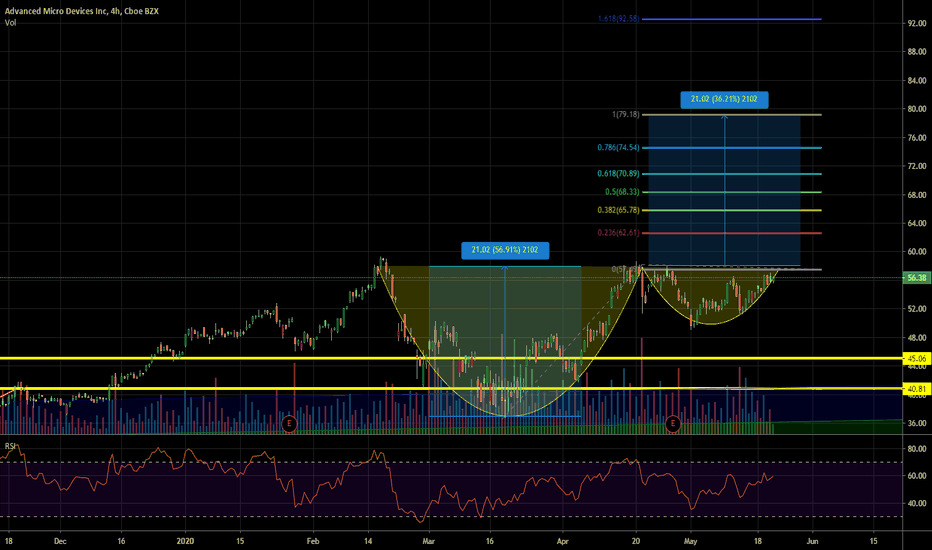Click the 92.00 price axis value

coord(917,23)
